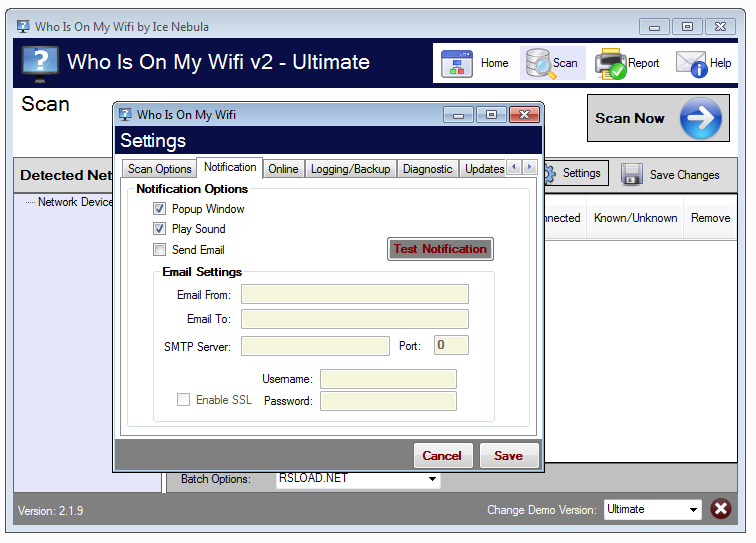Click the Home label in the top navigation

(495, 63)
